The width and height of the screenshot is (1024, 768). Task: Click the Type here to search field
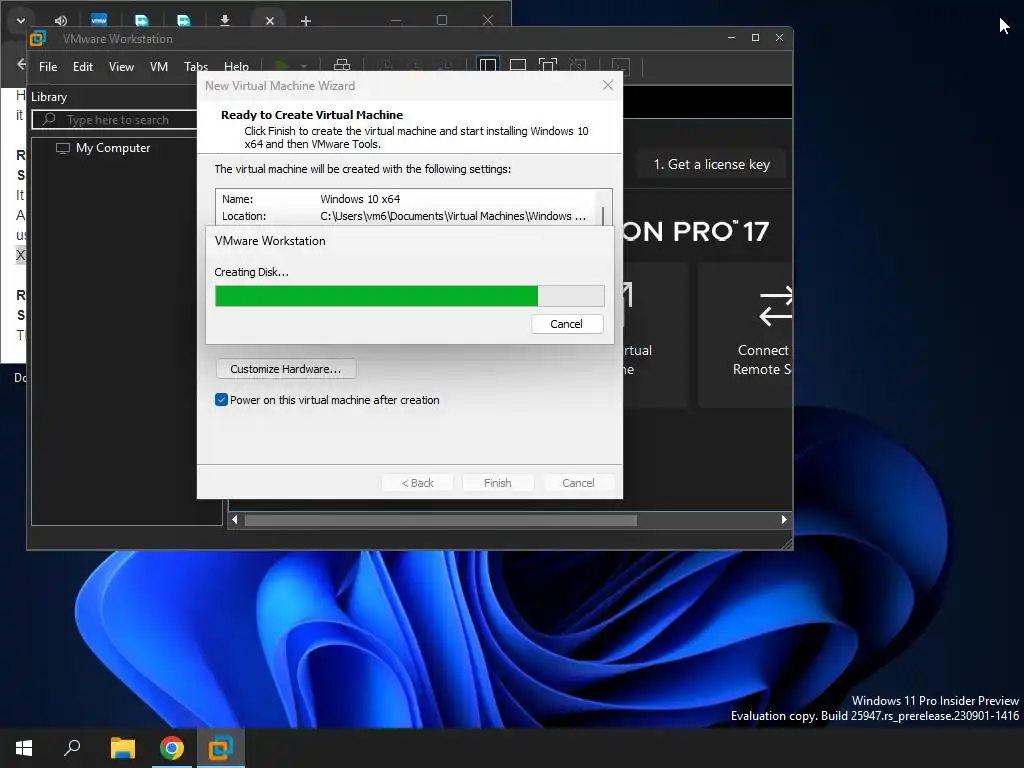(116, 120)
